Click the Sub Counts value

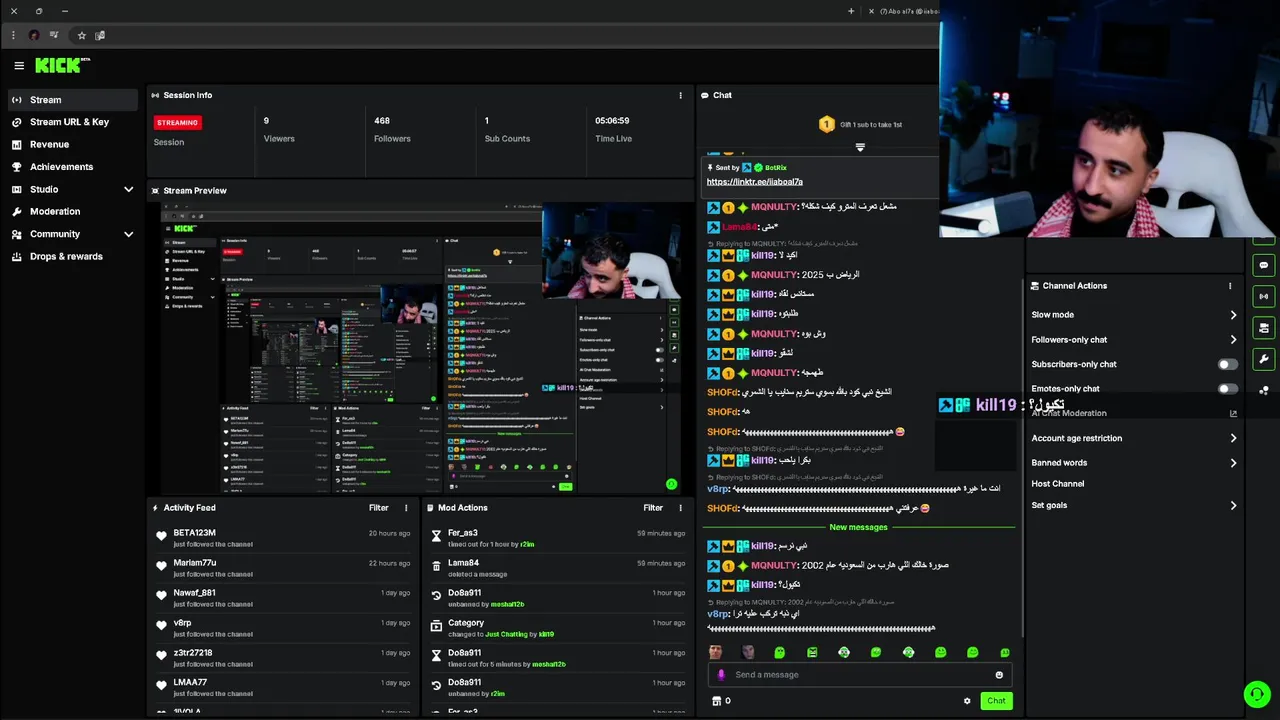coord(487,121)
